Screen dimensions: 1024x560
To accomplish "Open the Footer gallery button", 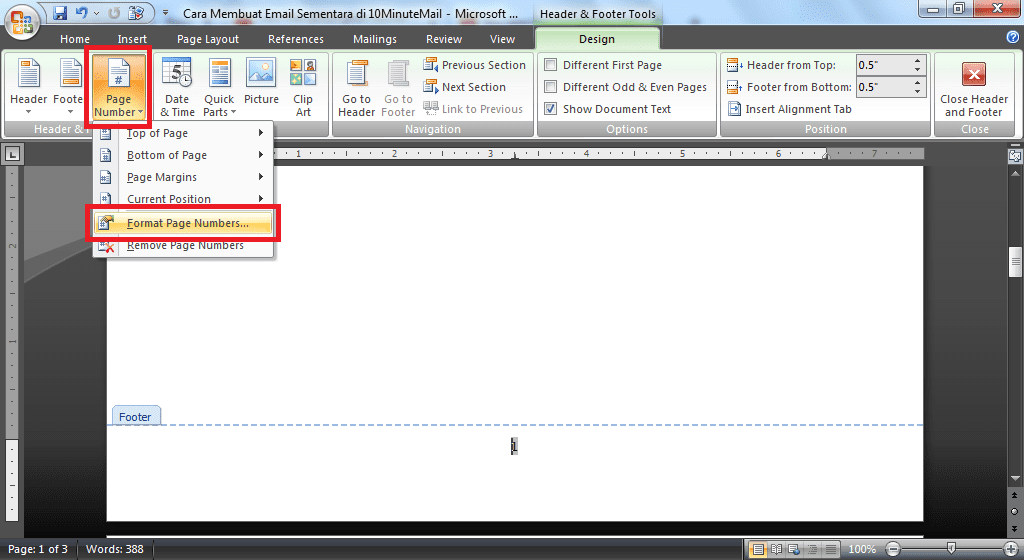I will (68, 87).
